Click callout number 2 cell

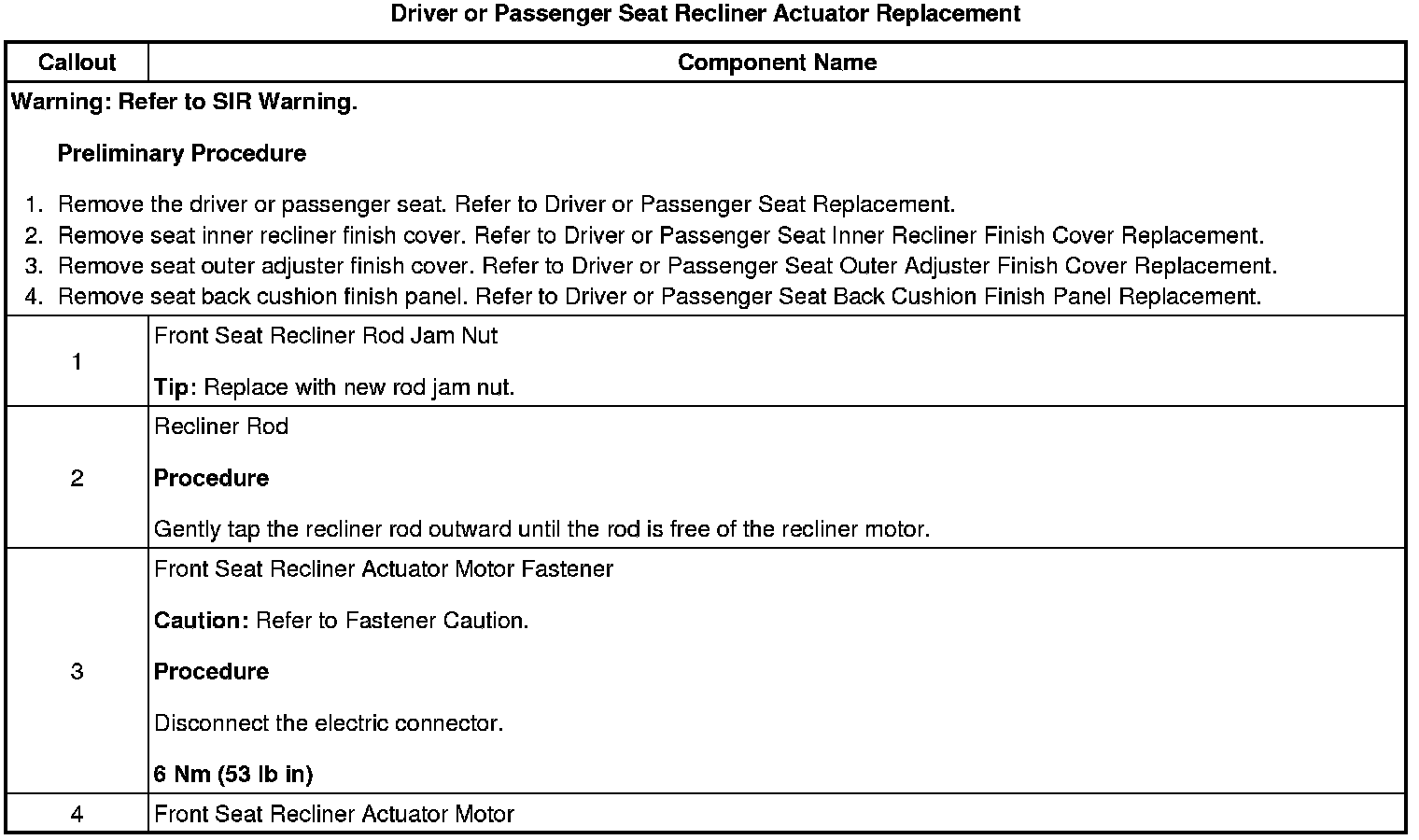point(77,478)
